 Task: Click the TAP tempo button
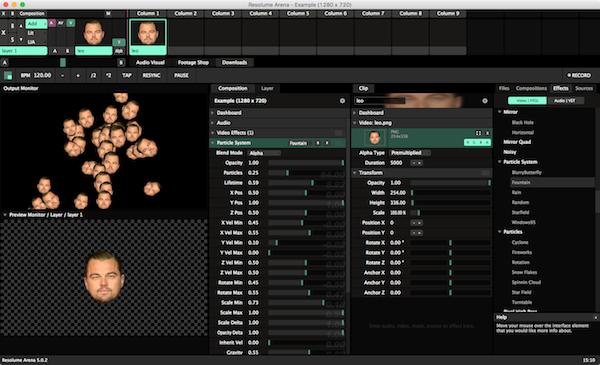pyautogui.click(x=127, y=76)
